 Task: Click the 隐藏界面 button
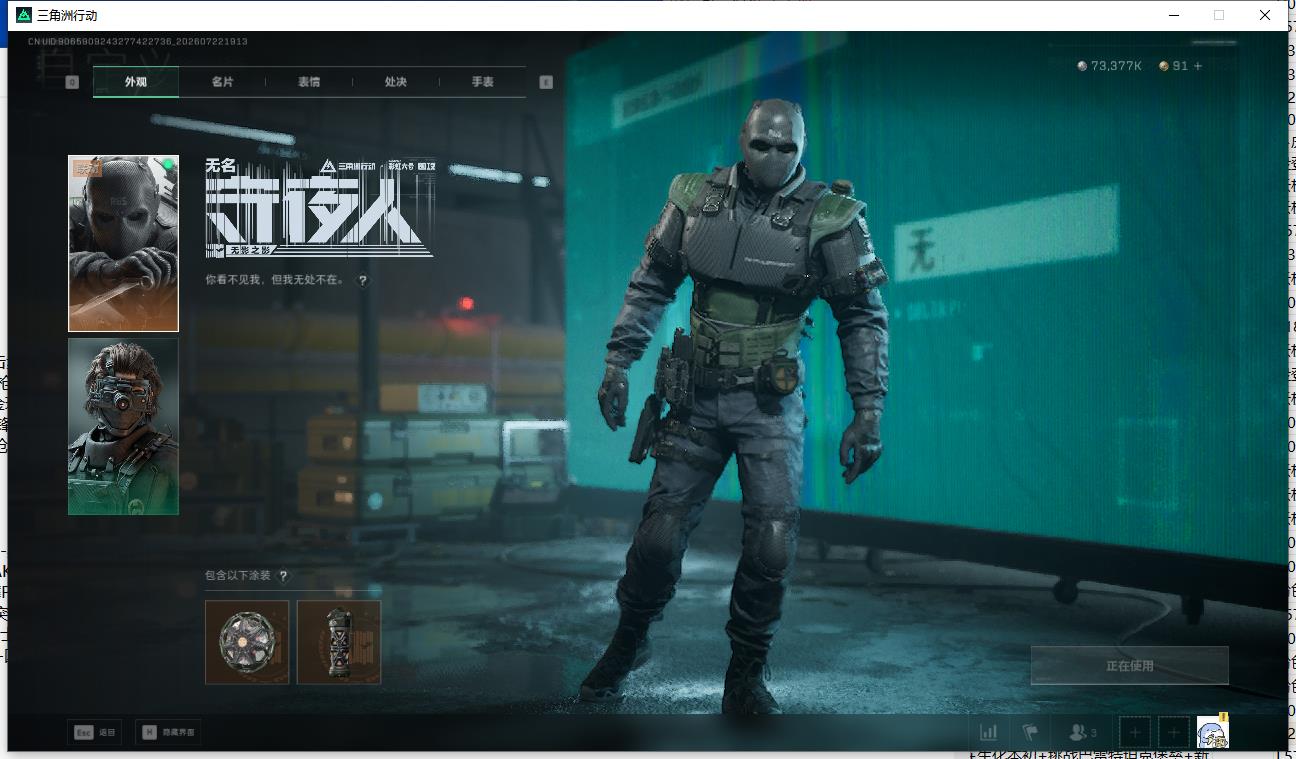168,732
